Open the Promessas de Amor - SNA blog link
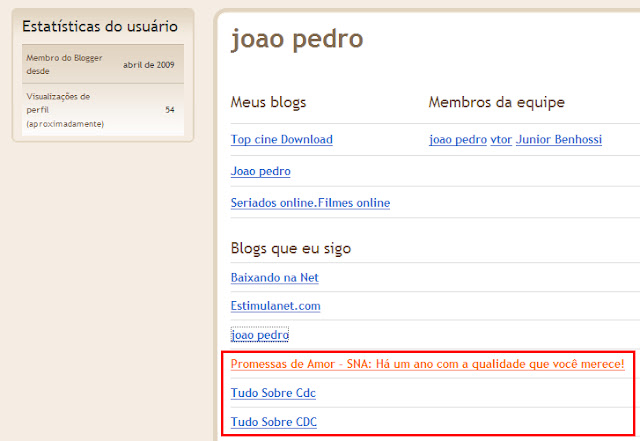640x441 pixels. pyautogui.click(x=427, y=364)
